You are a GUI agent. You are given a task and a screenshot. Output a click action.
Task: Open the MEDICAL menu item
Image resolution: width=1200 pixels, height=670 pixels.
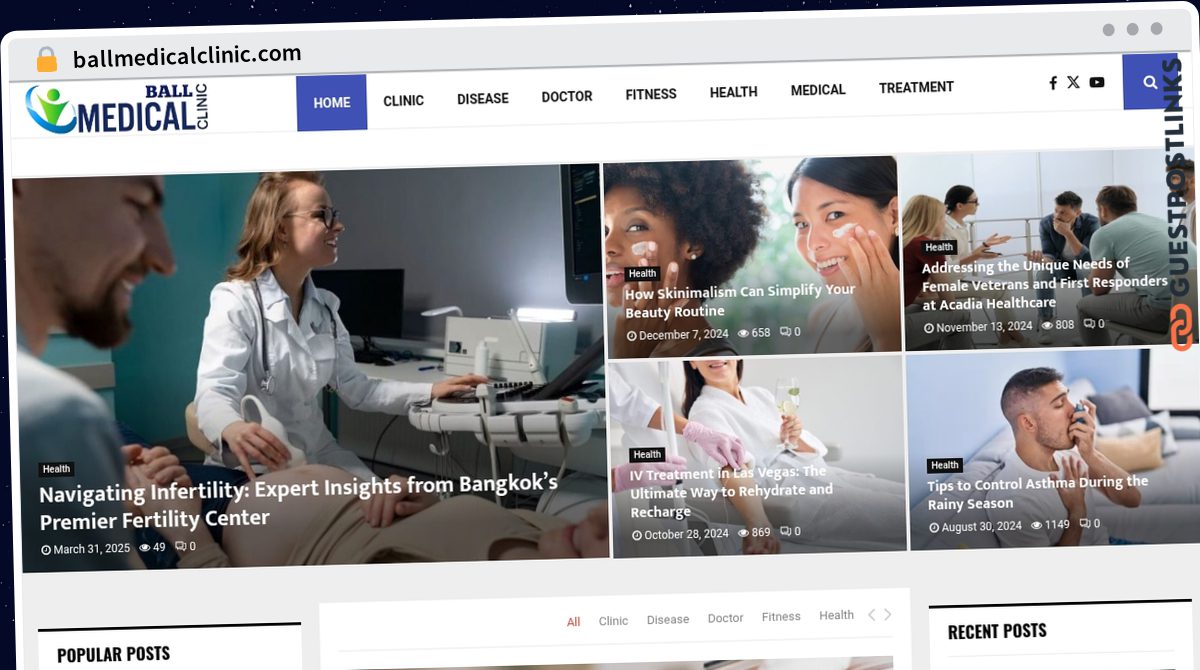click(818, 90)
